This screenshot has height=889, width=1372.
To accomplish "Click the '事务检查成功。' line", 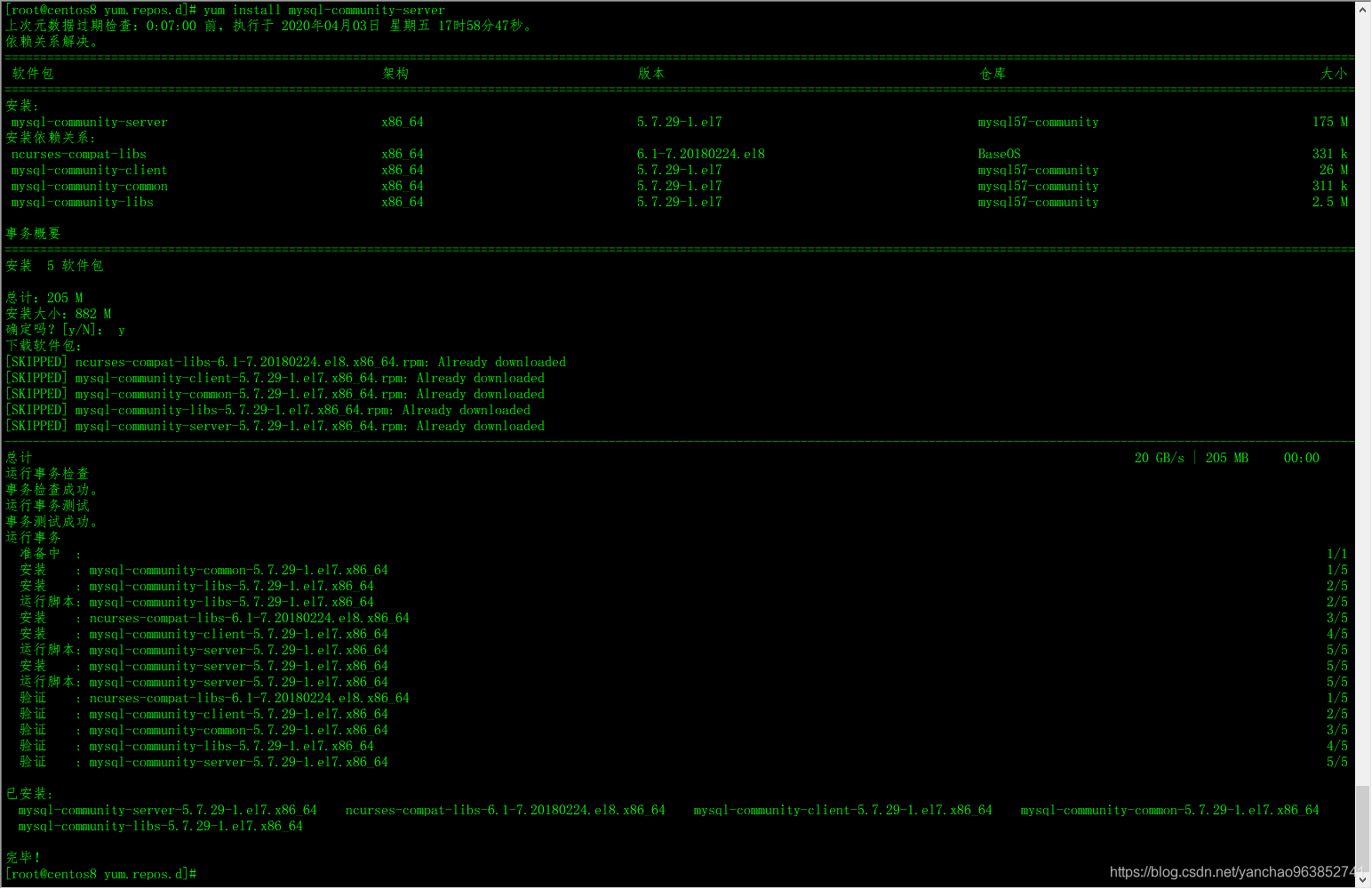I will tap(52, 490).
